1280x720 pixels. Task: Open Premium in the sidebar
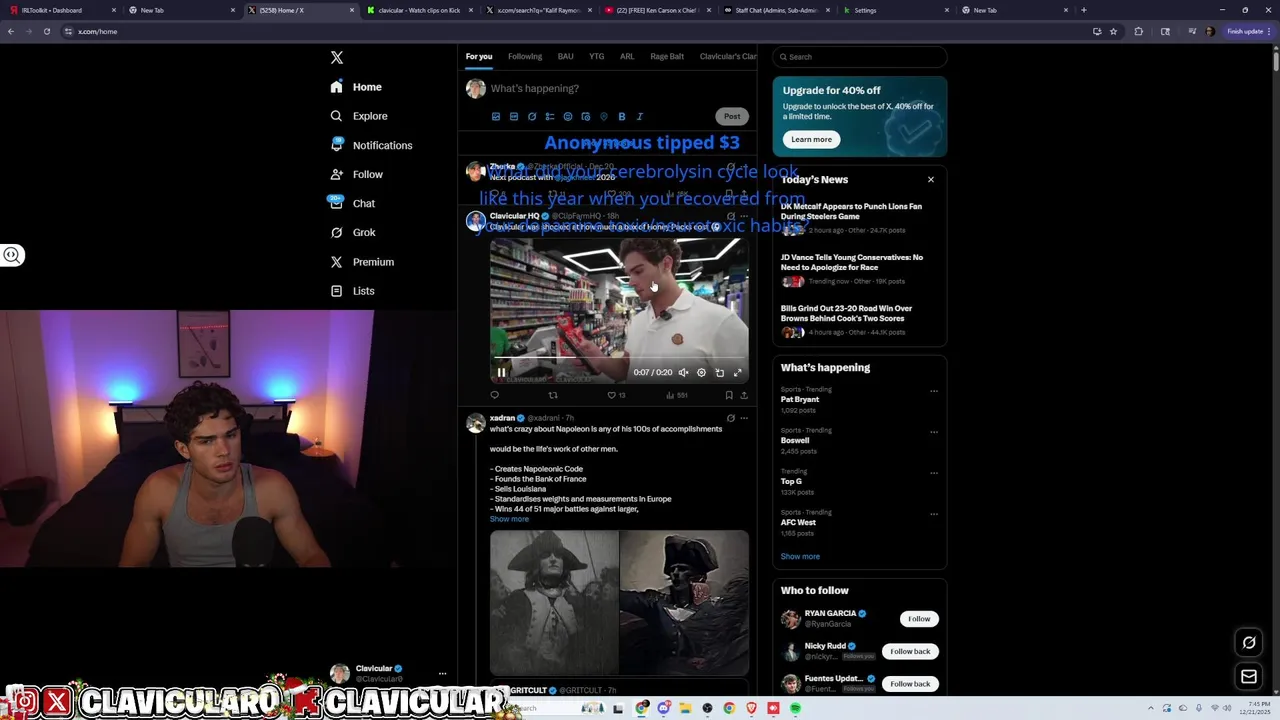361,262
